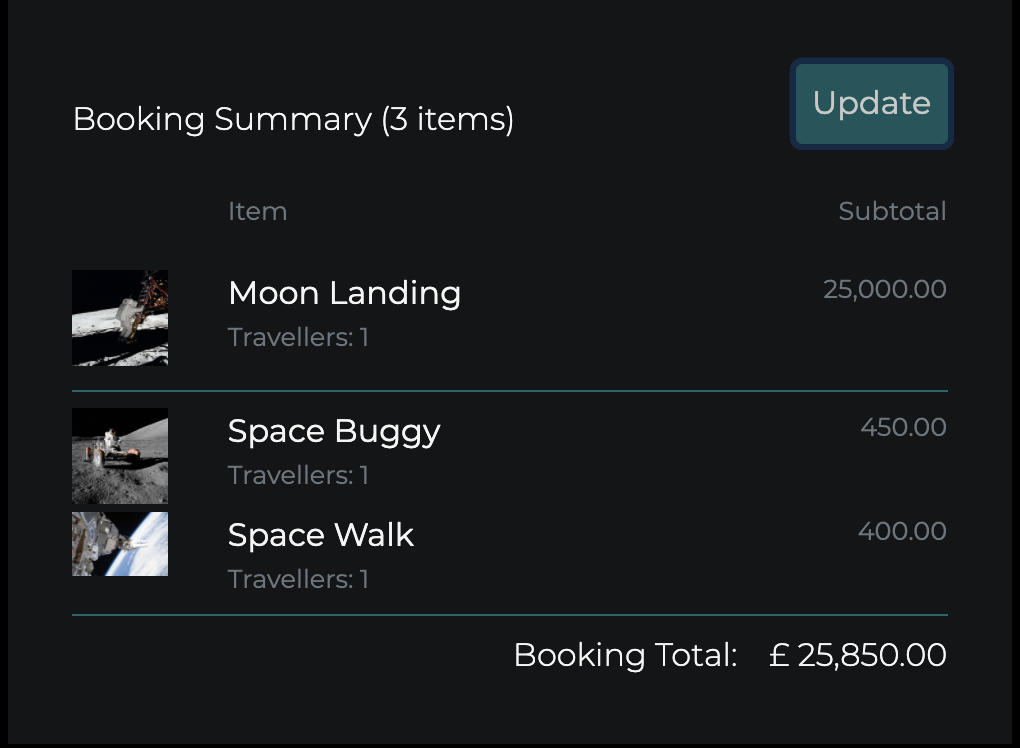Click the Subtotal column header
Viewport: 1020px width, 748px height.
click(x=893, y=211)
